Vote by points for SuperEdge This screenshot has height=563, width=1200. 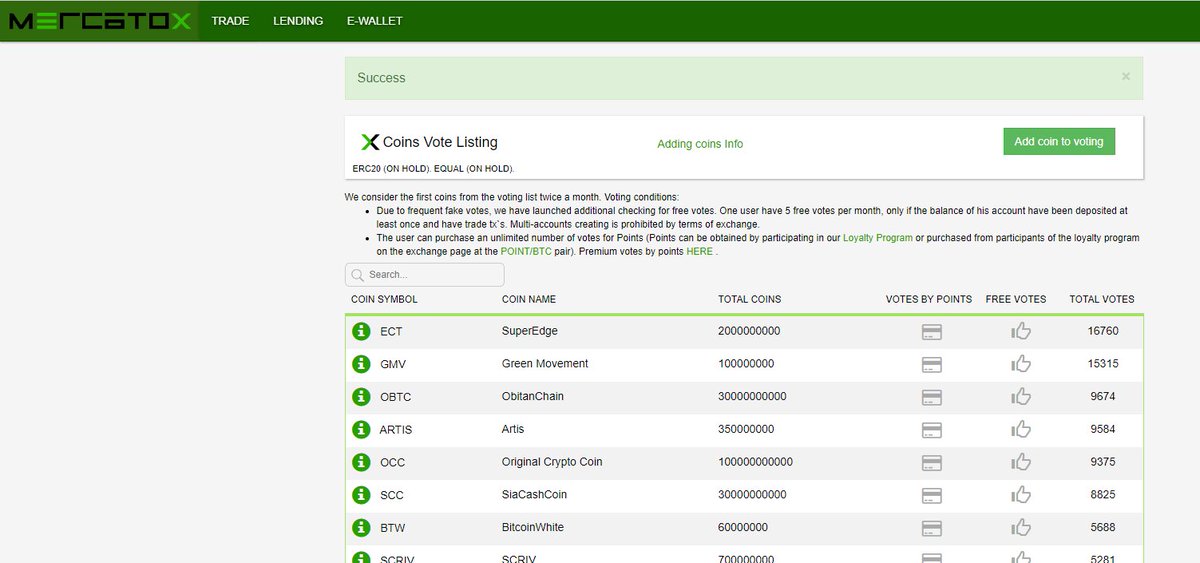tap(931, 332)
